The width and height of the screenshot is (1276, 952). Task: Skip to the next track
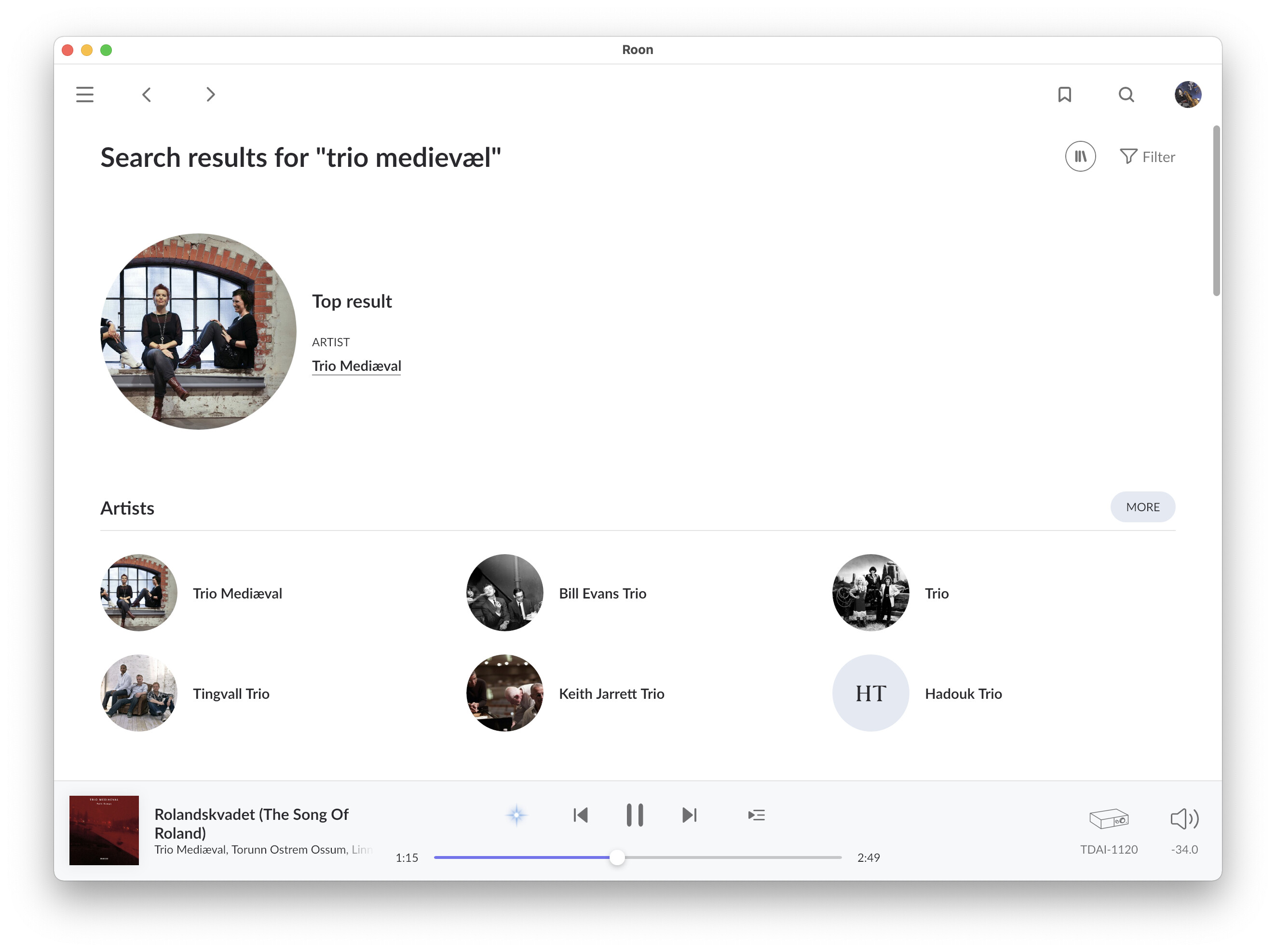click(x=689, y=815)
